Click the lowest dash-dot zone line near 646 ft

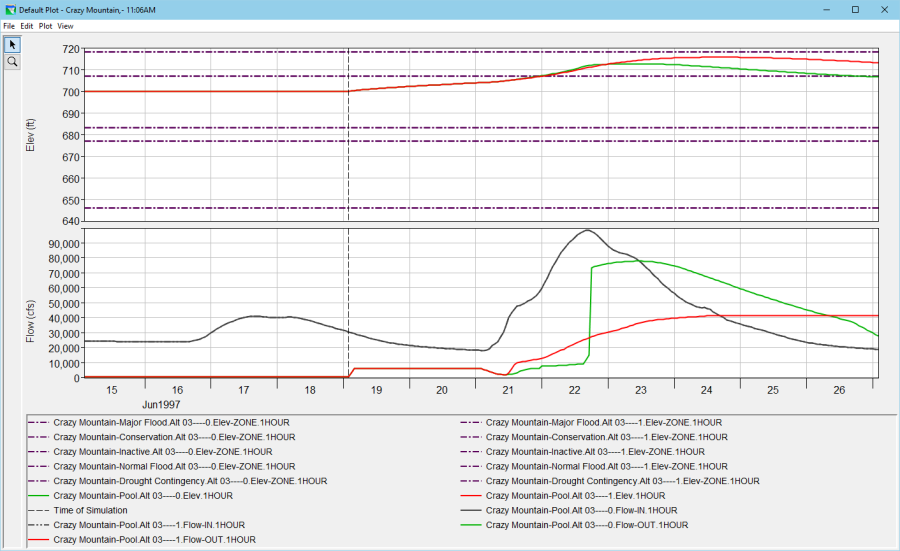(x=481, y=208)
